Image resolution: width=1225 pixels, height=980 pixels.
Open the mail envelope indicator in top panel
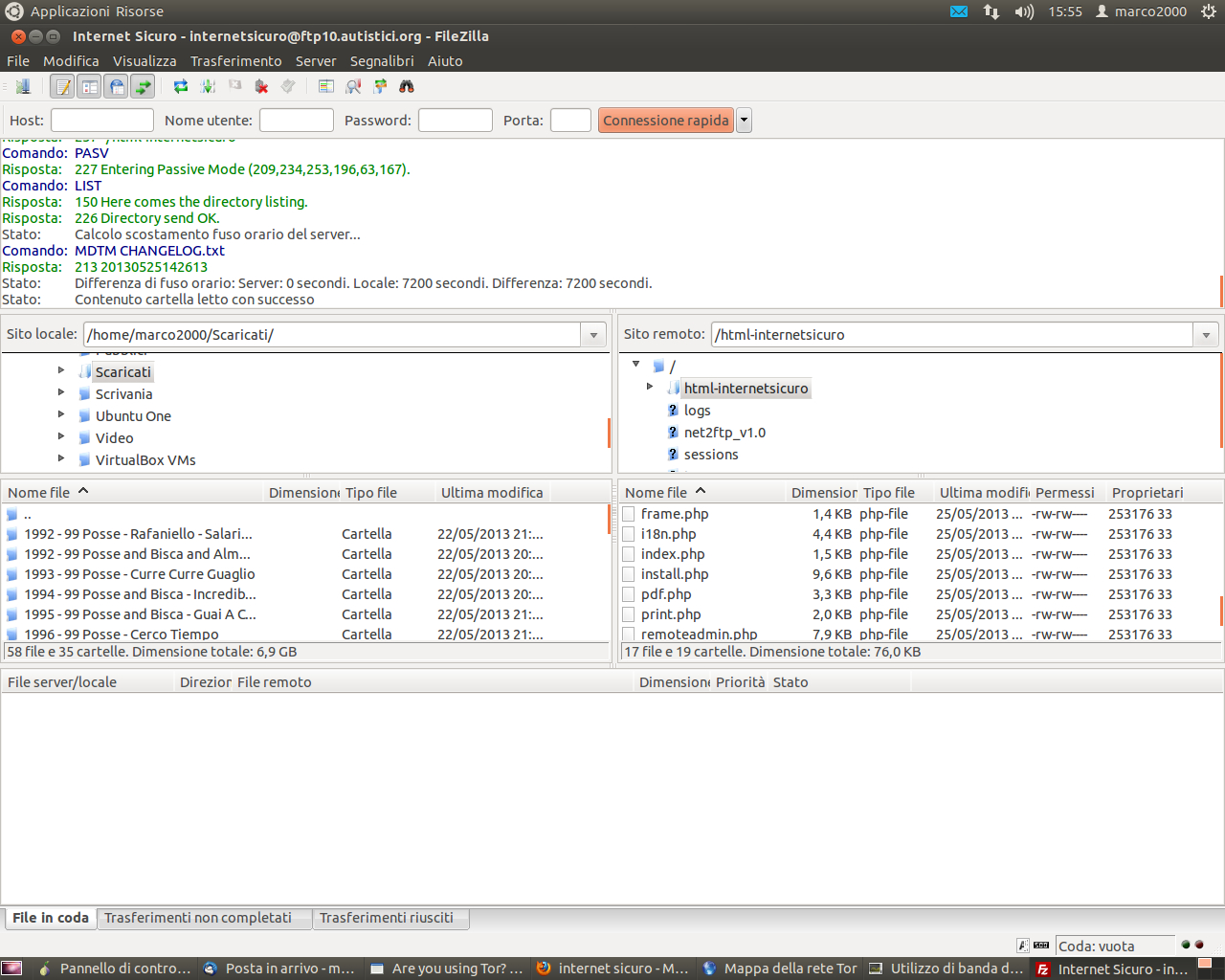(959, 11)
